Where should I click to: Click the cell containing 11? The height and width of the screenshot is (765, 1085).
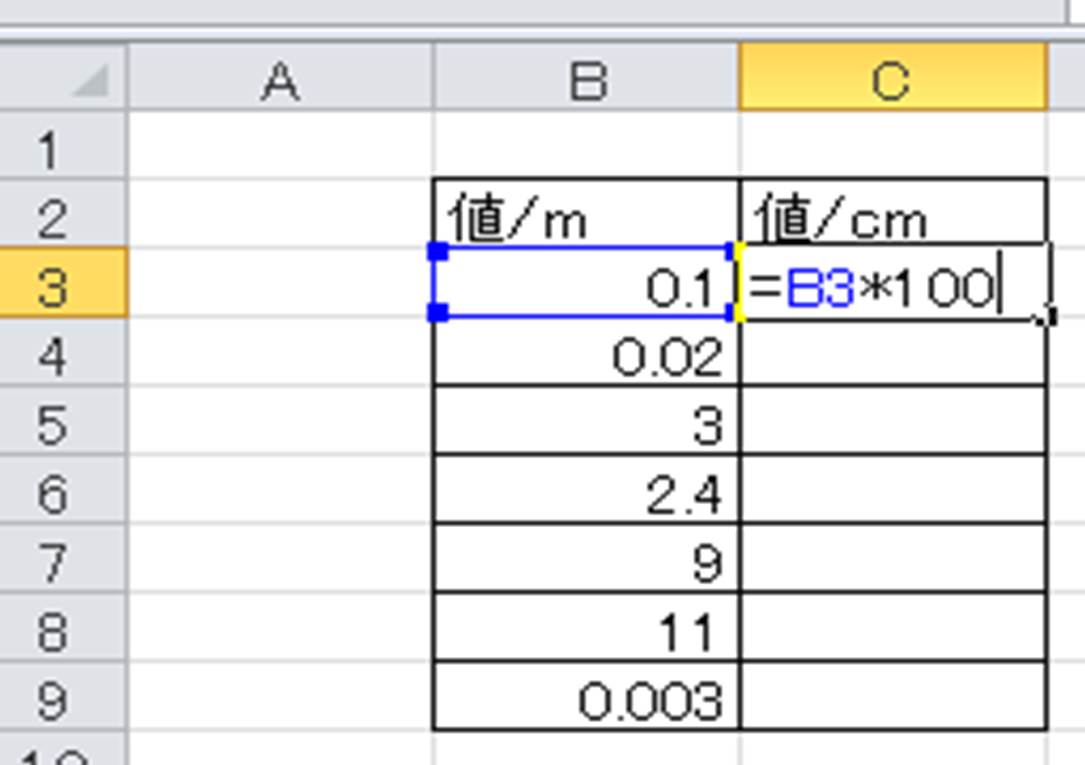click(x=586, y=630)
